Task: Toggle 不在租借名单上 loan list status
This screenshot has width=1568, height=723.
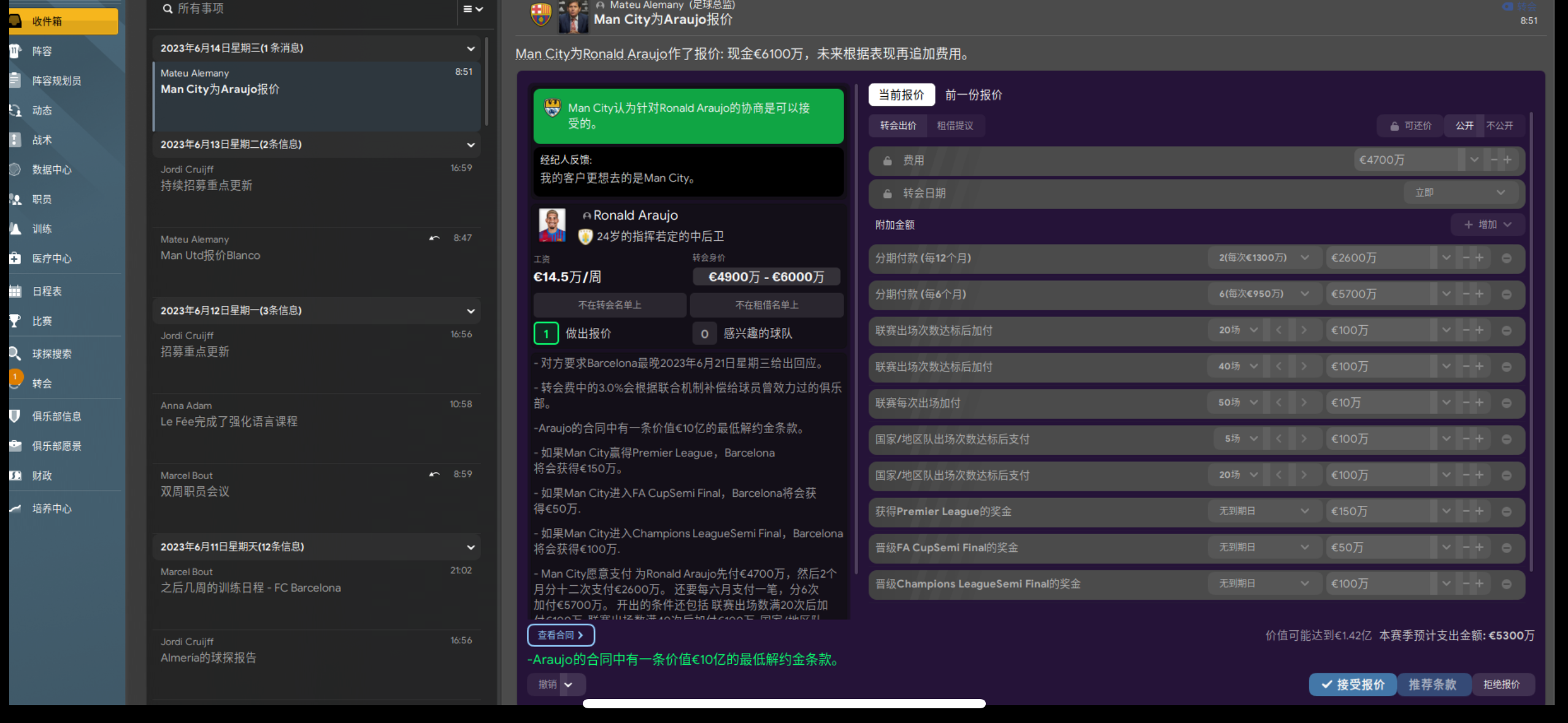Action: point(767,305)
